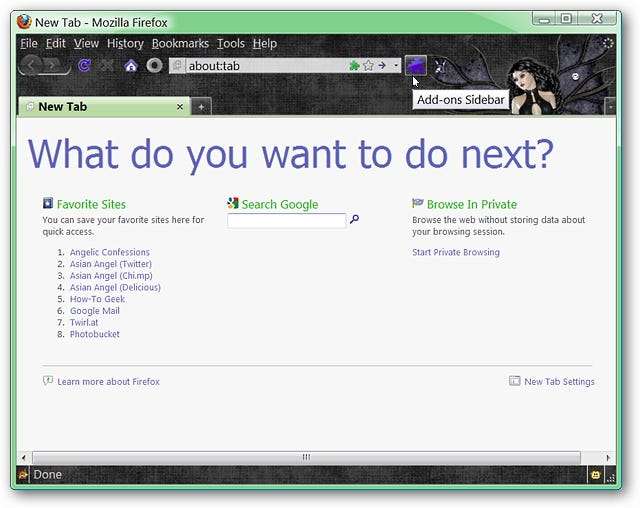Click the Stop loading X icon
Viewport: 640px width, 508px height.
107,65
